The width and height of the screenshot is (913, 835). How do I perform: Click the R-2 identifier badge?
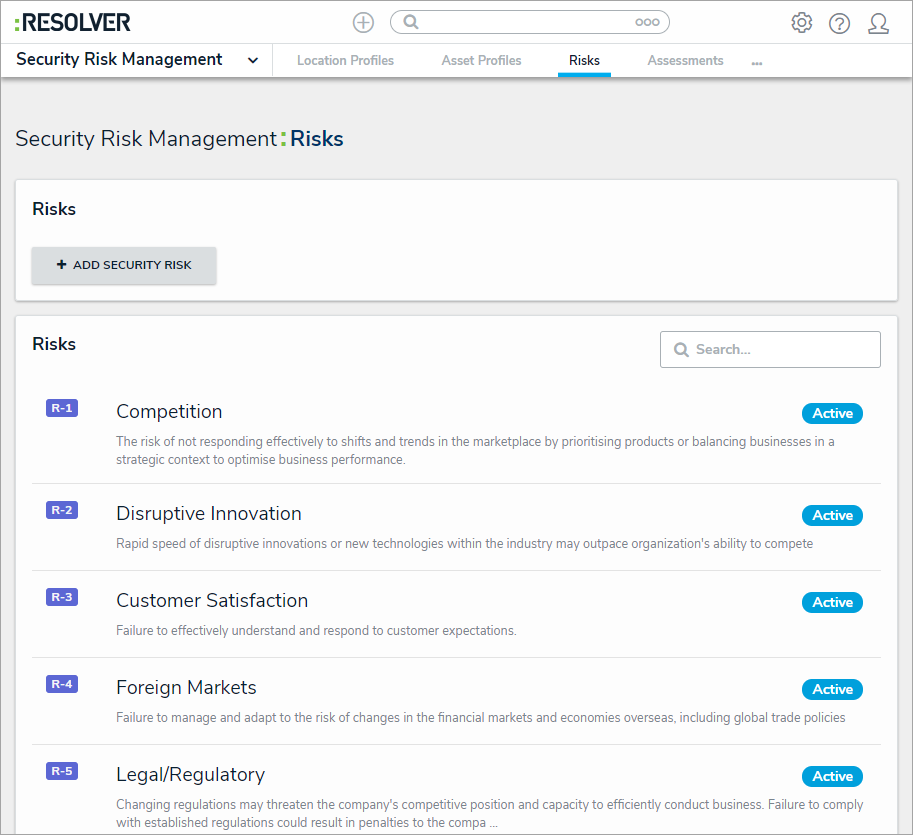coord(62,510)
